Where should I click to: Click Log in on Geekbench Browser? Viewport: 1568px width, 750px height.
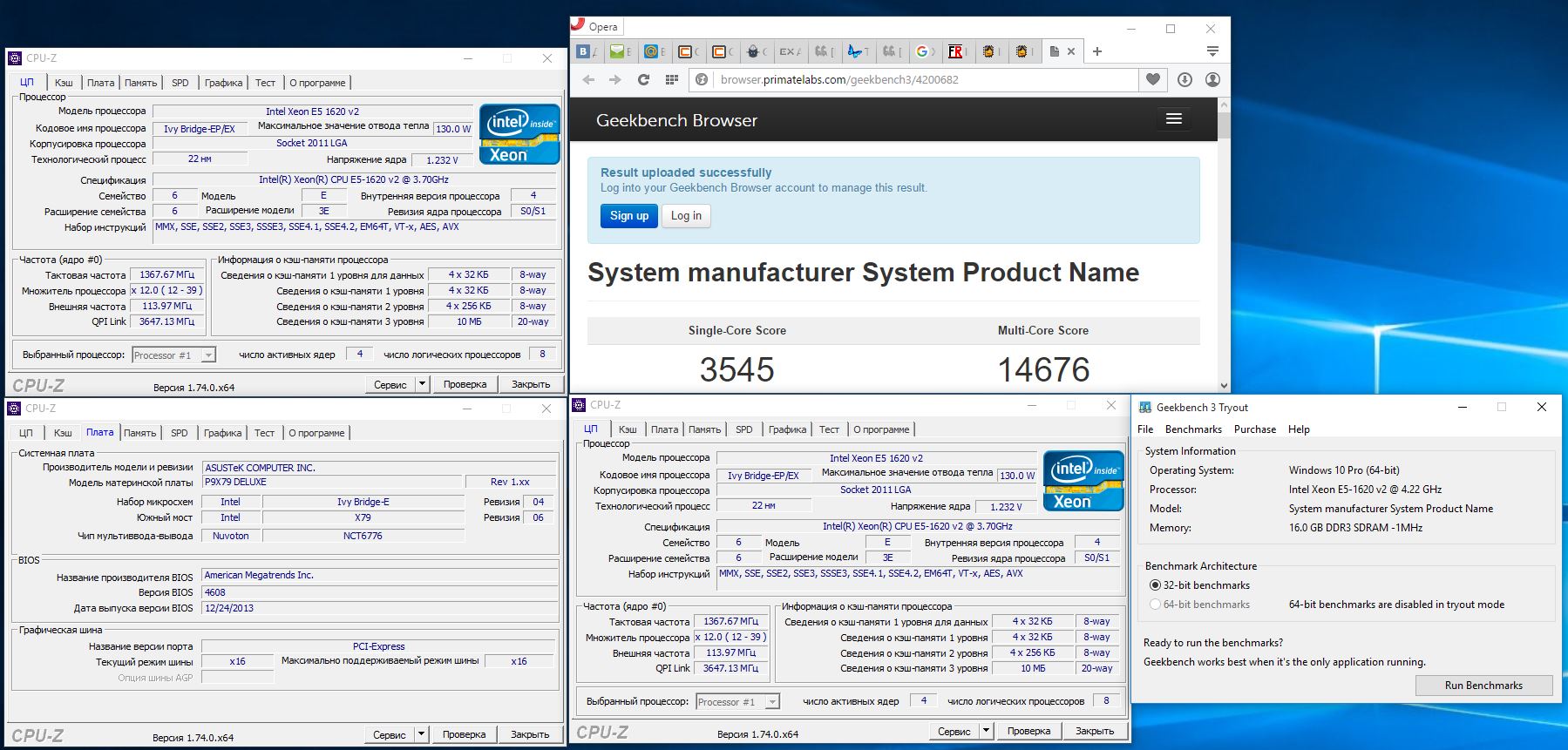point(686,216)
